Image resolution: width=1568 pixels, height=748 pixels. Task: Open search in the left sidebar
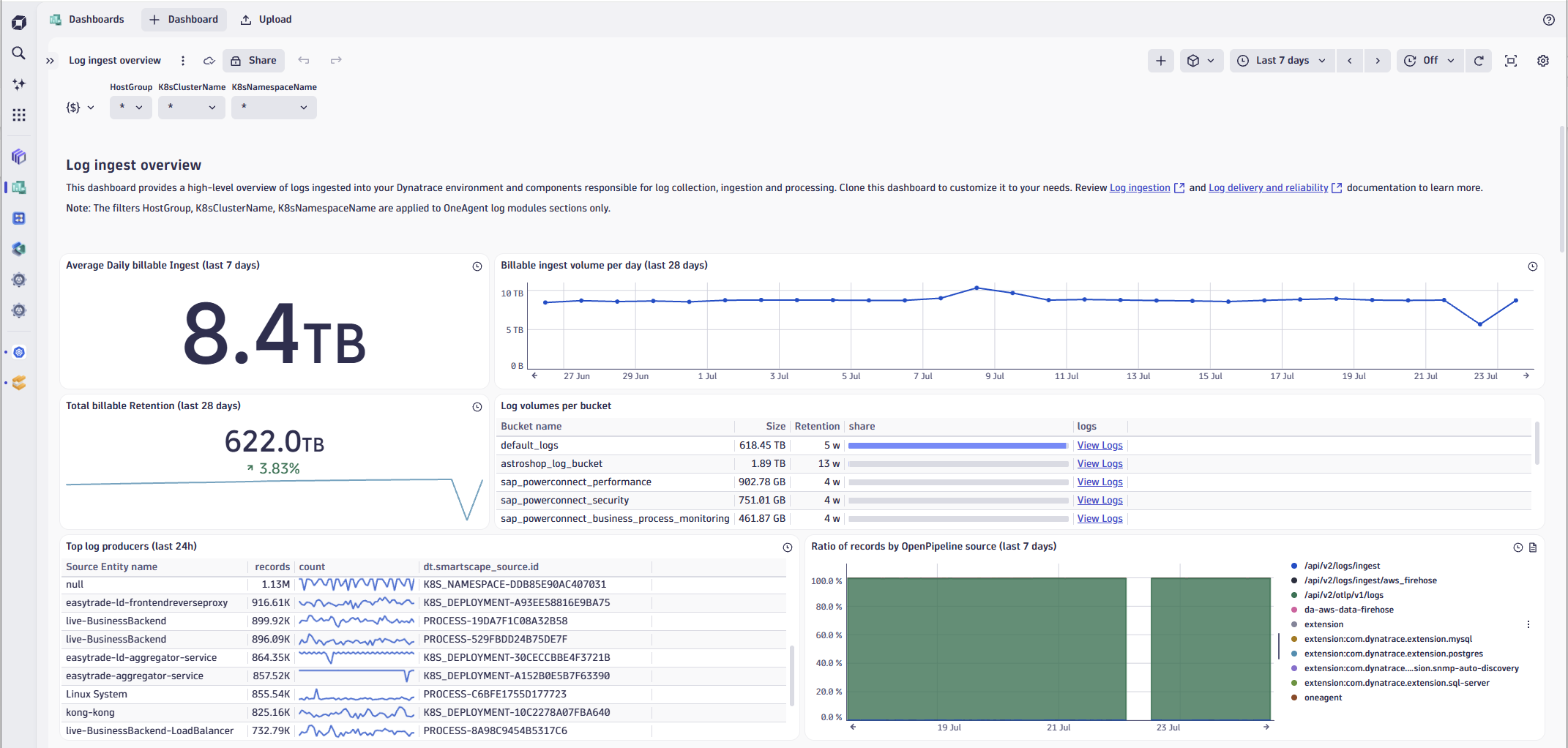(x=19, y=53)
